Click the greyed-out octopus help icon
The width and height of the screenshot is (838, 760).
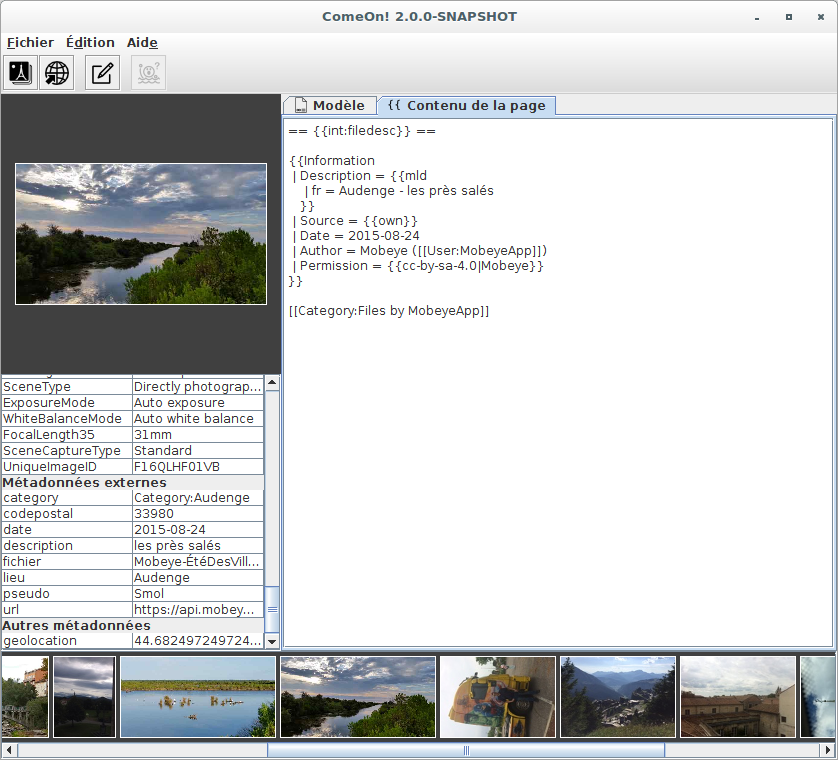tap(149, 73)
